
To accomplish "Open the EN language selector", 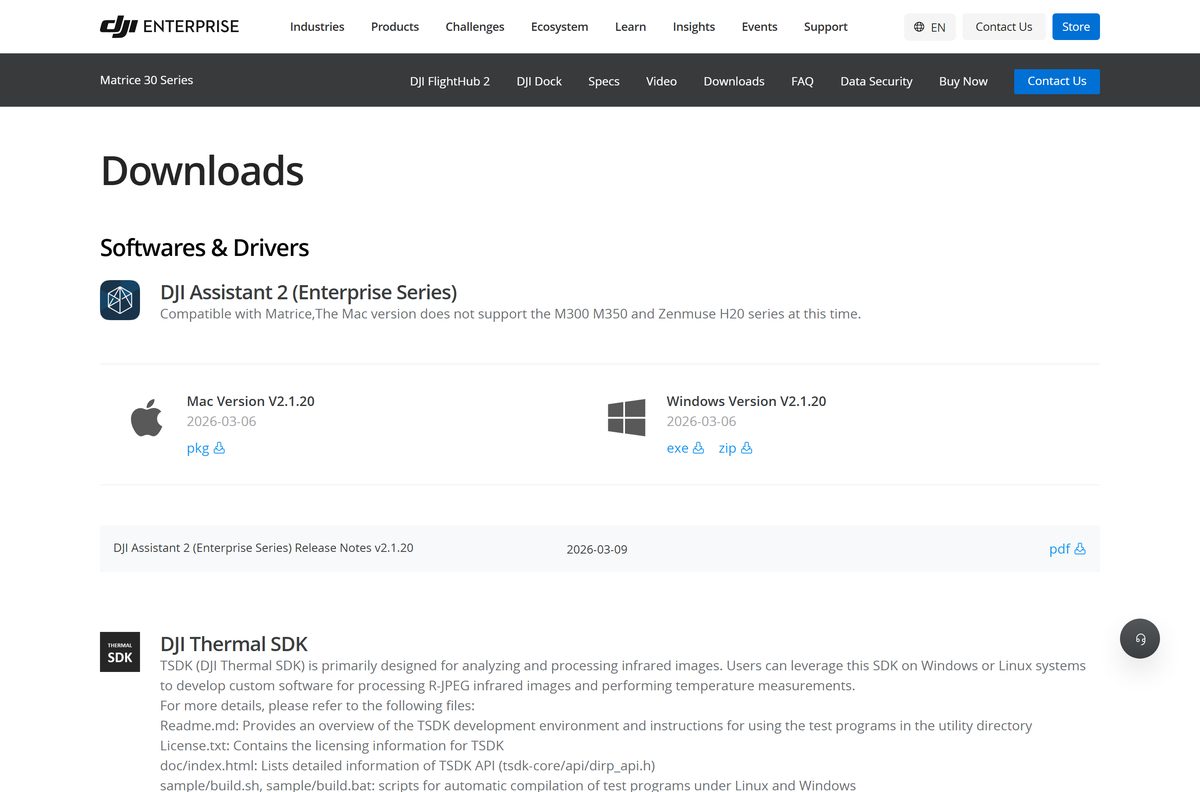I will click(x=930, y=27).
